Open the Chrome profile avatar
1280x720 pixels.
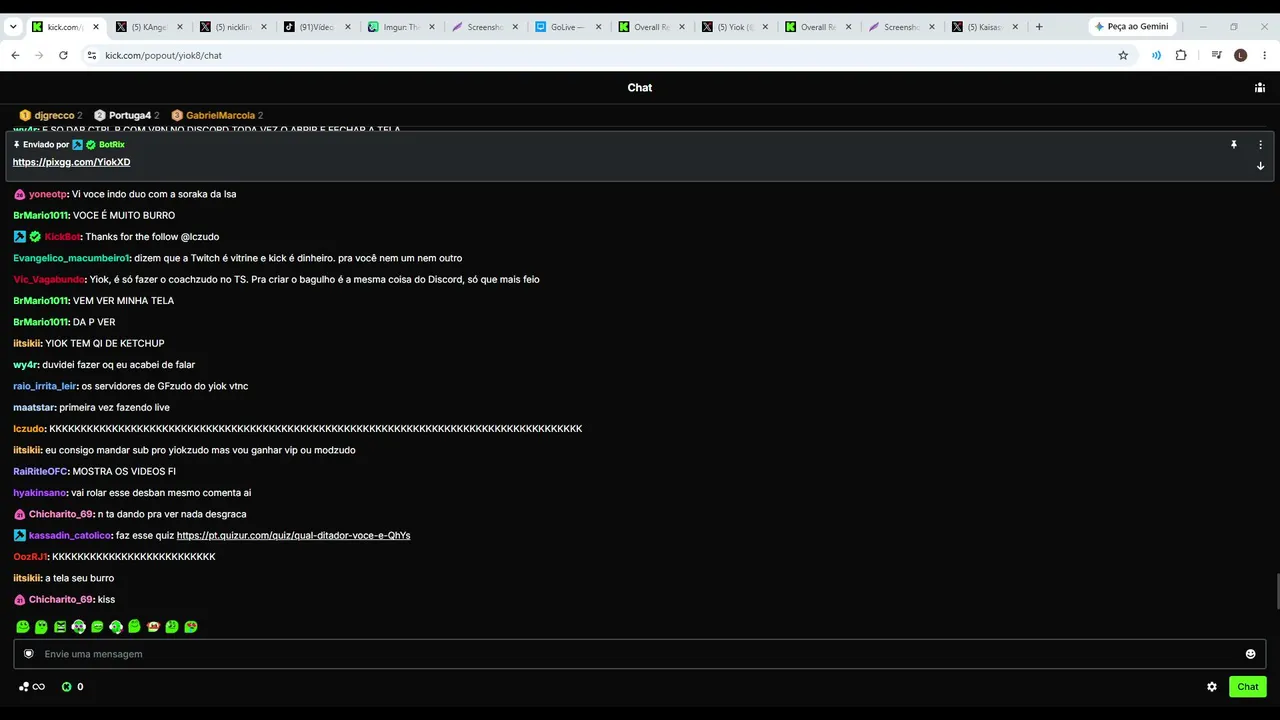pos(1241,56)
